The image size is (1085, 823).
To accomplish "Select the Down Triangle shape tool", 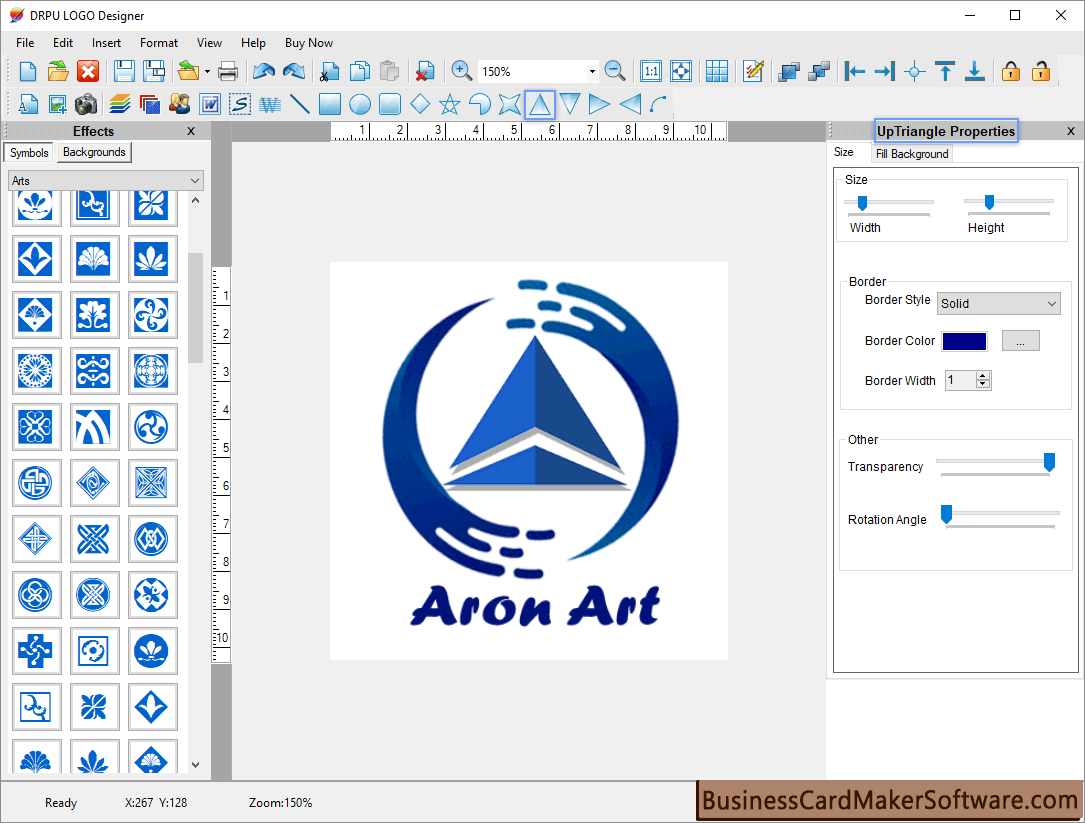I will tap(569, 105).
